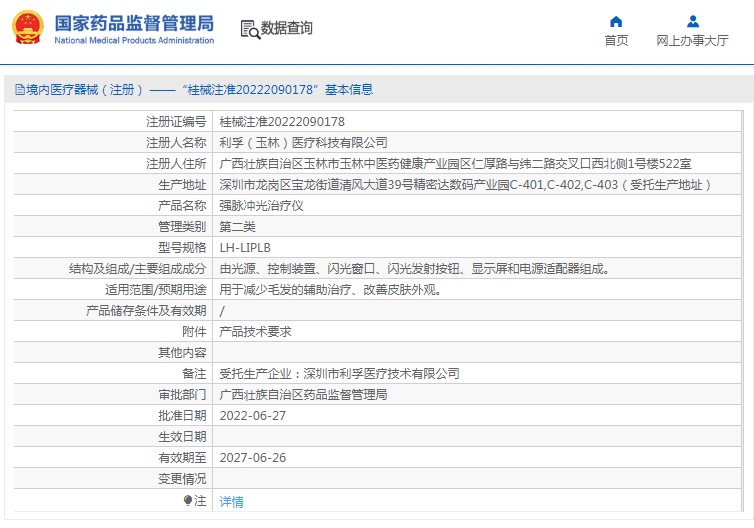Click the 网上办事大厅 text link
Screen dimensions: 754x528
coord(692,40)
